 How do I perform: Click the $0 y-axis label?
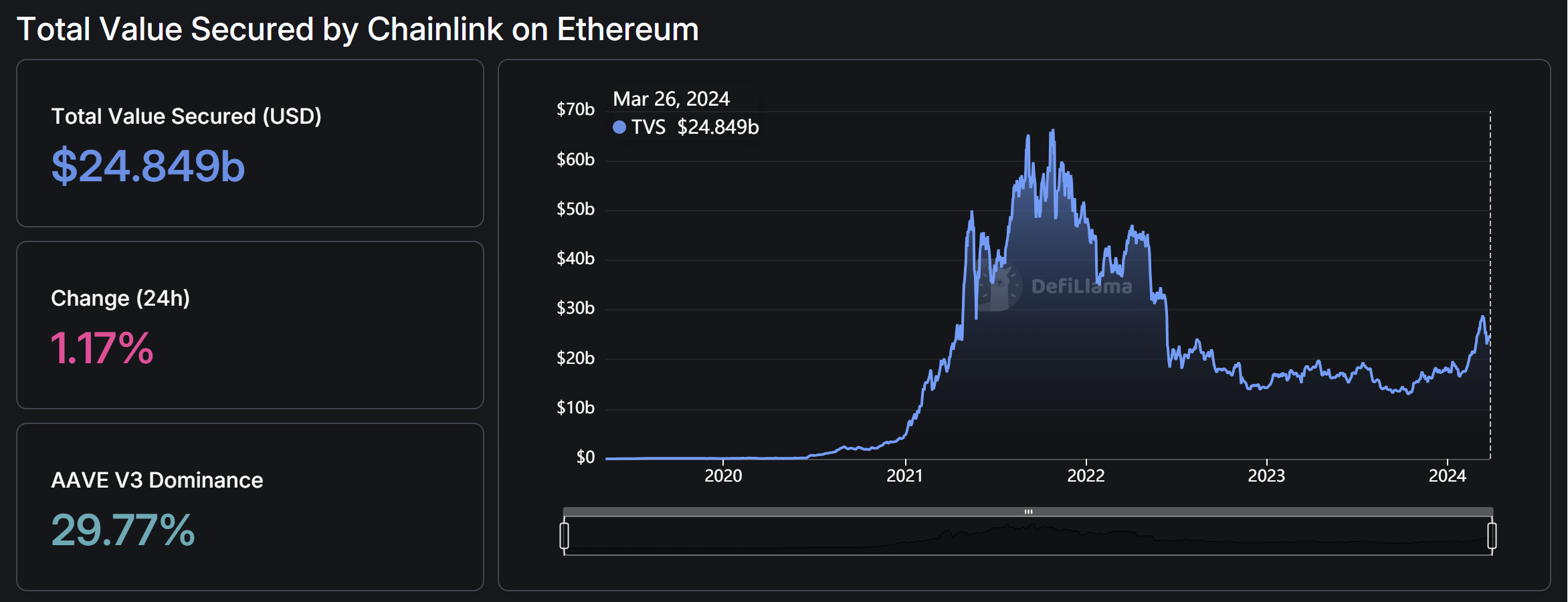tap(585, 457)
